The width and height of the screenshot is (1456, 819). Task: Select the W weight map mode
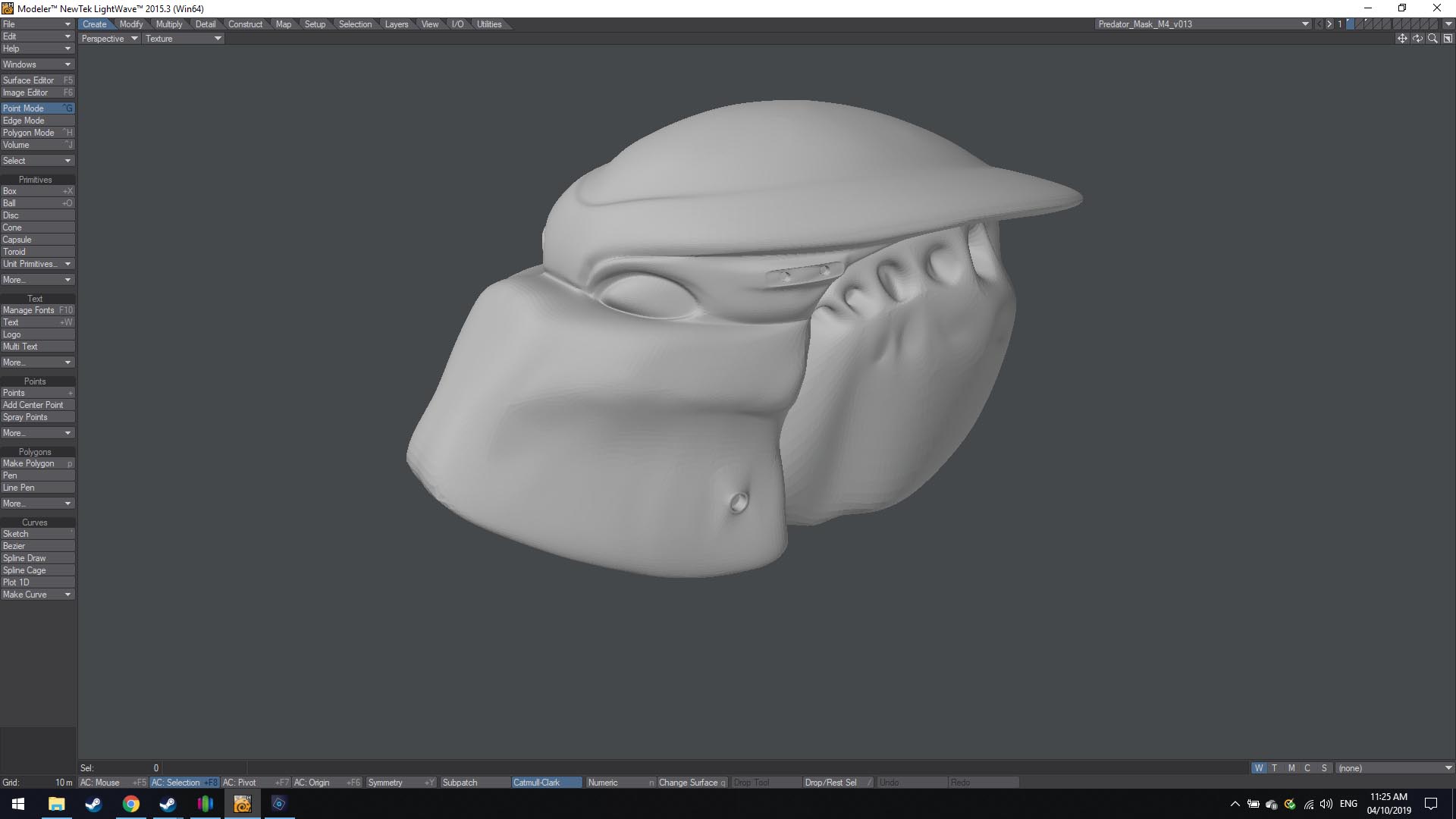[1259, 768]
